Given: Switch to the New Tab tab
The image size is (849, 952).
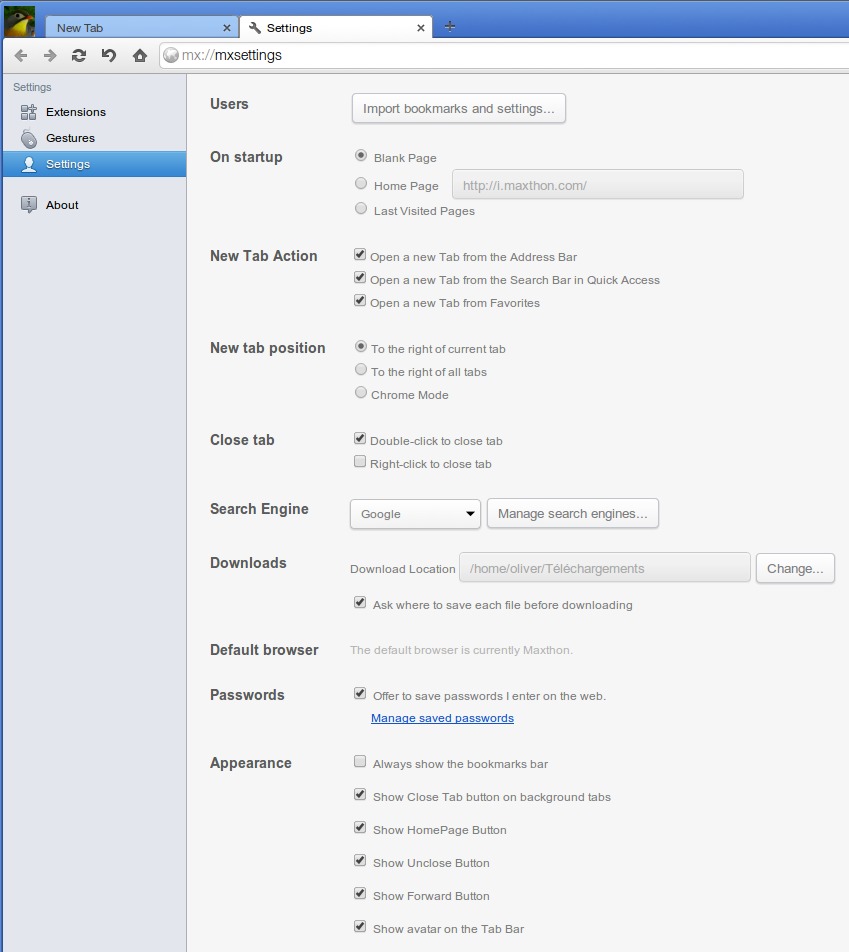Looking at the screenshot, I should (x=140, y=28).
